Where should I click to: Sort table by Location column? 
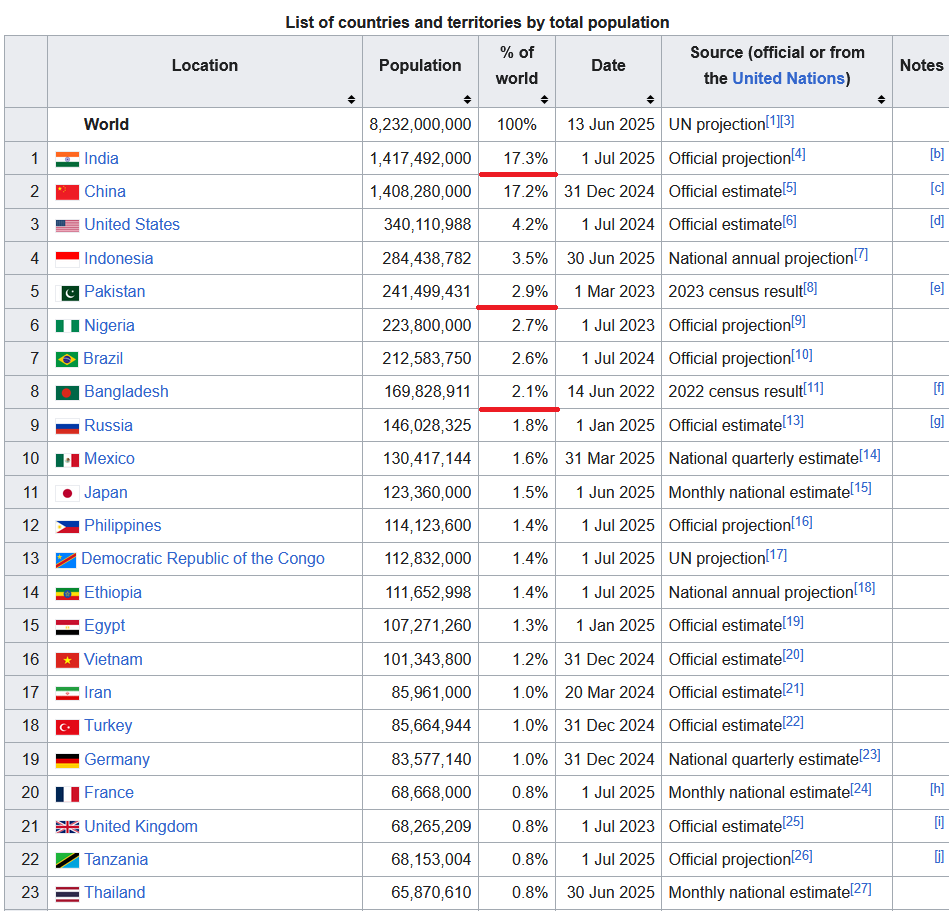coord(351,99)
